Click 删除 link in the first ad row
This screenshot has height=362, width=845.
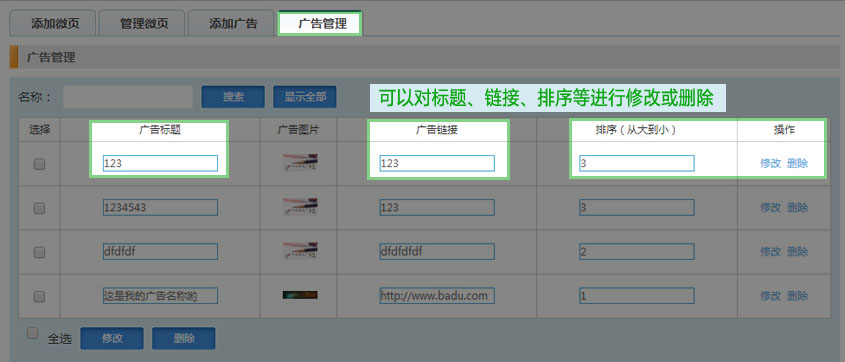tap(798, 164)
